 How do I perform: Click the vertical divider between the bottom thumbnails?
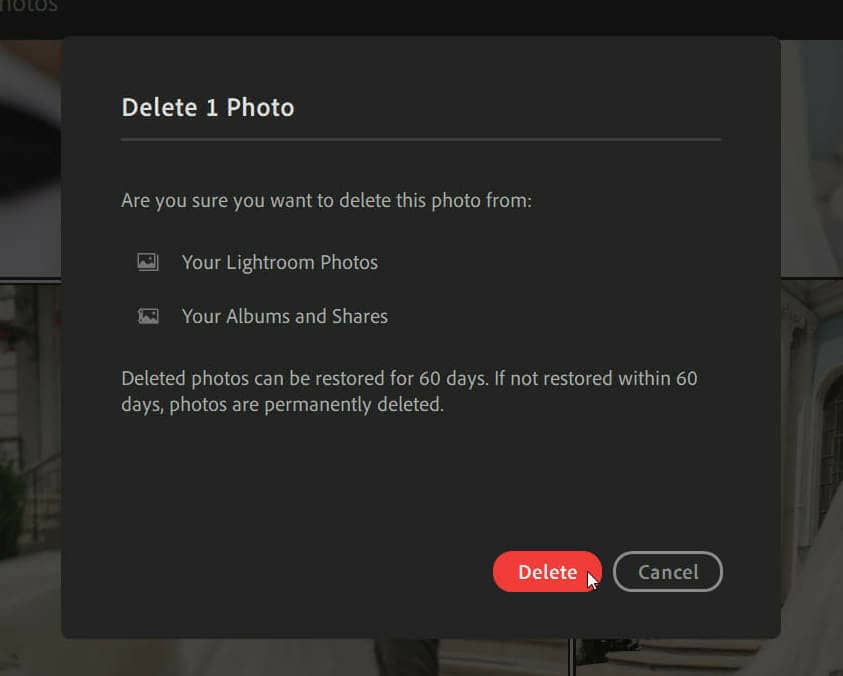tap(572, 657)
